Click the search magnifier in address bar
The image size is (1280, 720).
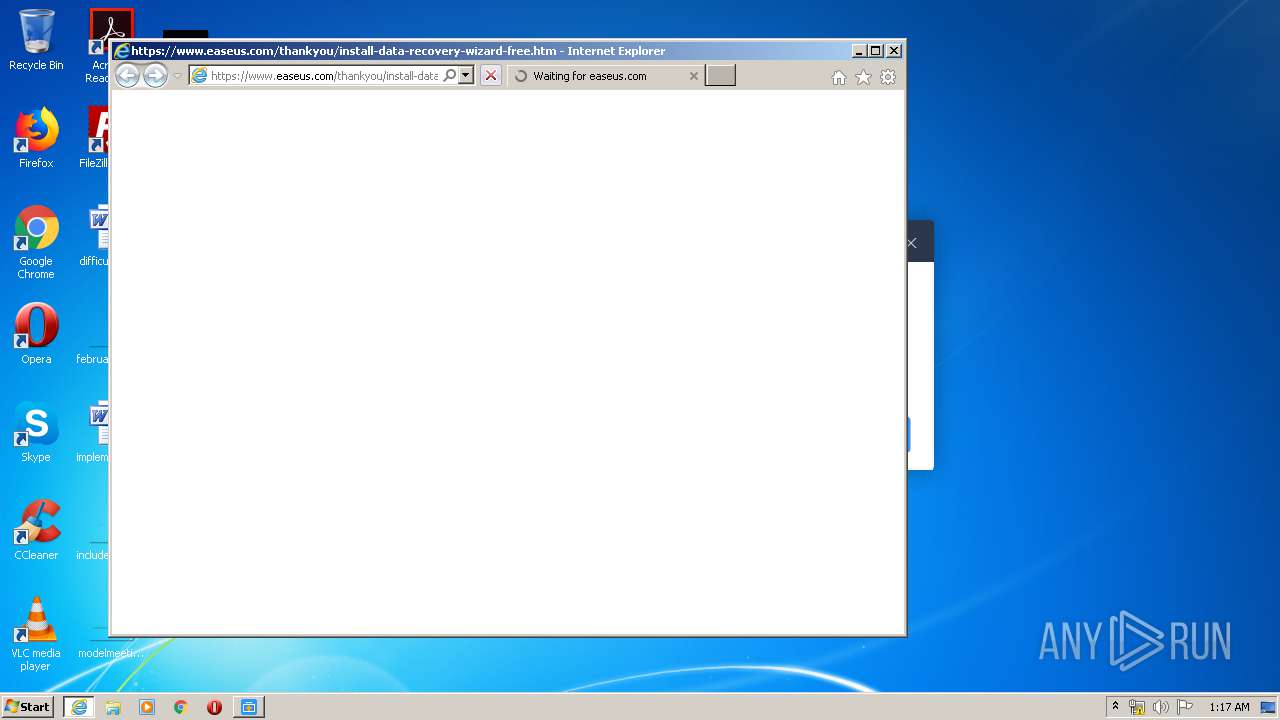[450, 76]
